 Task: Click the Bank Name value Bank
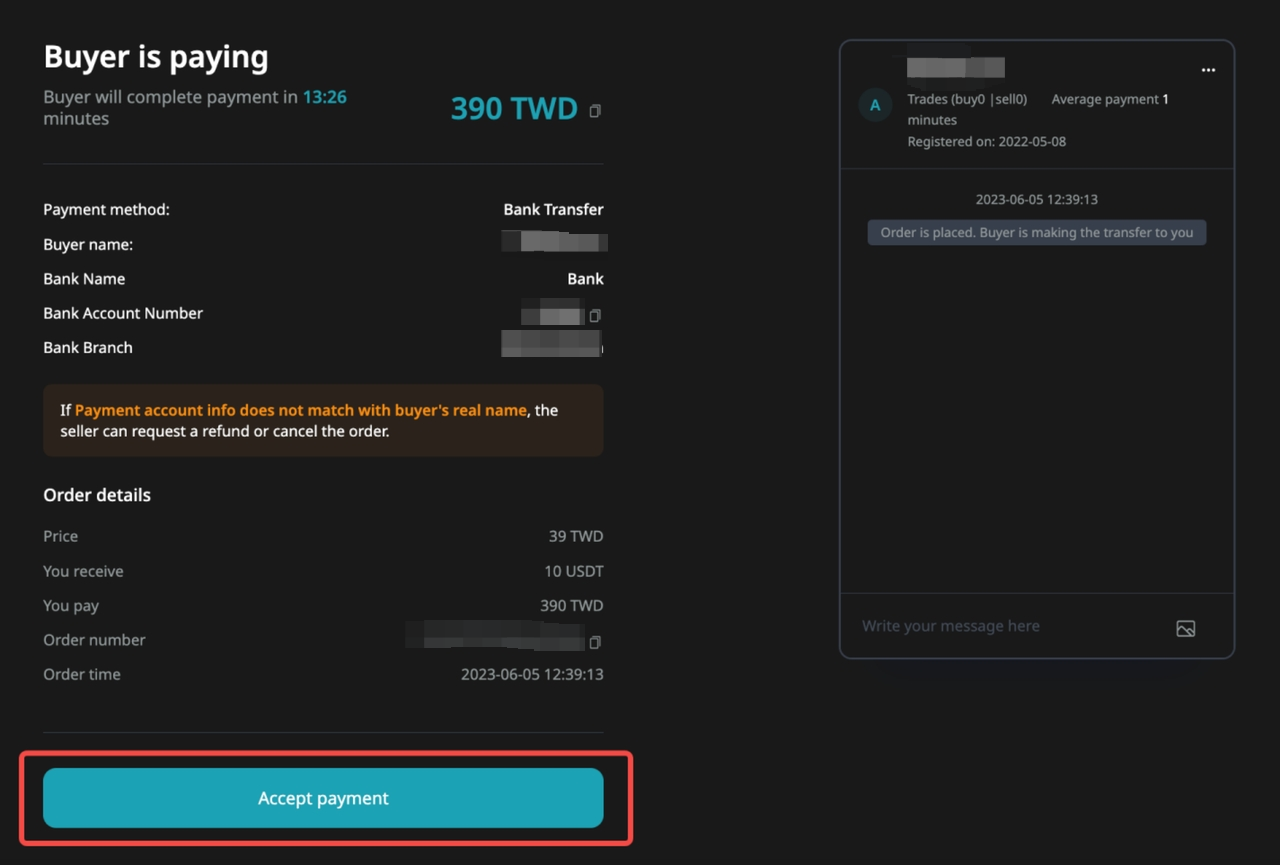pos(585,279)
